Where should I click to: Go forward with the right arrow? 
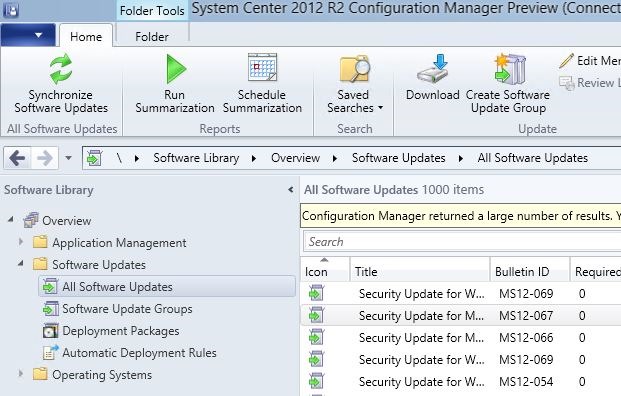[44, 158]
